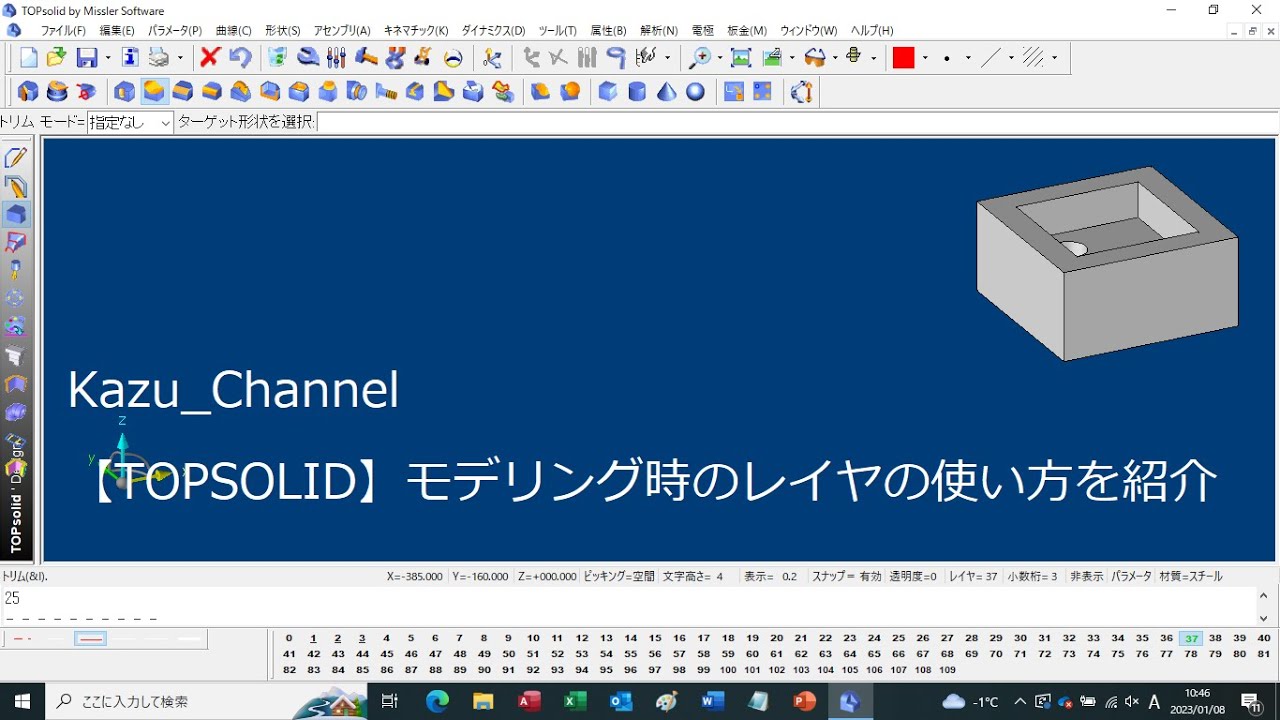Toggle layer 2 in the layer bar
The image size is (1280, 720).
pyautogui.click(x=338, y=638)
